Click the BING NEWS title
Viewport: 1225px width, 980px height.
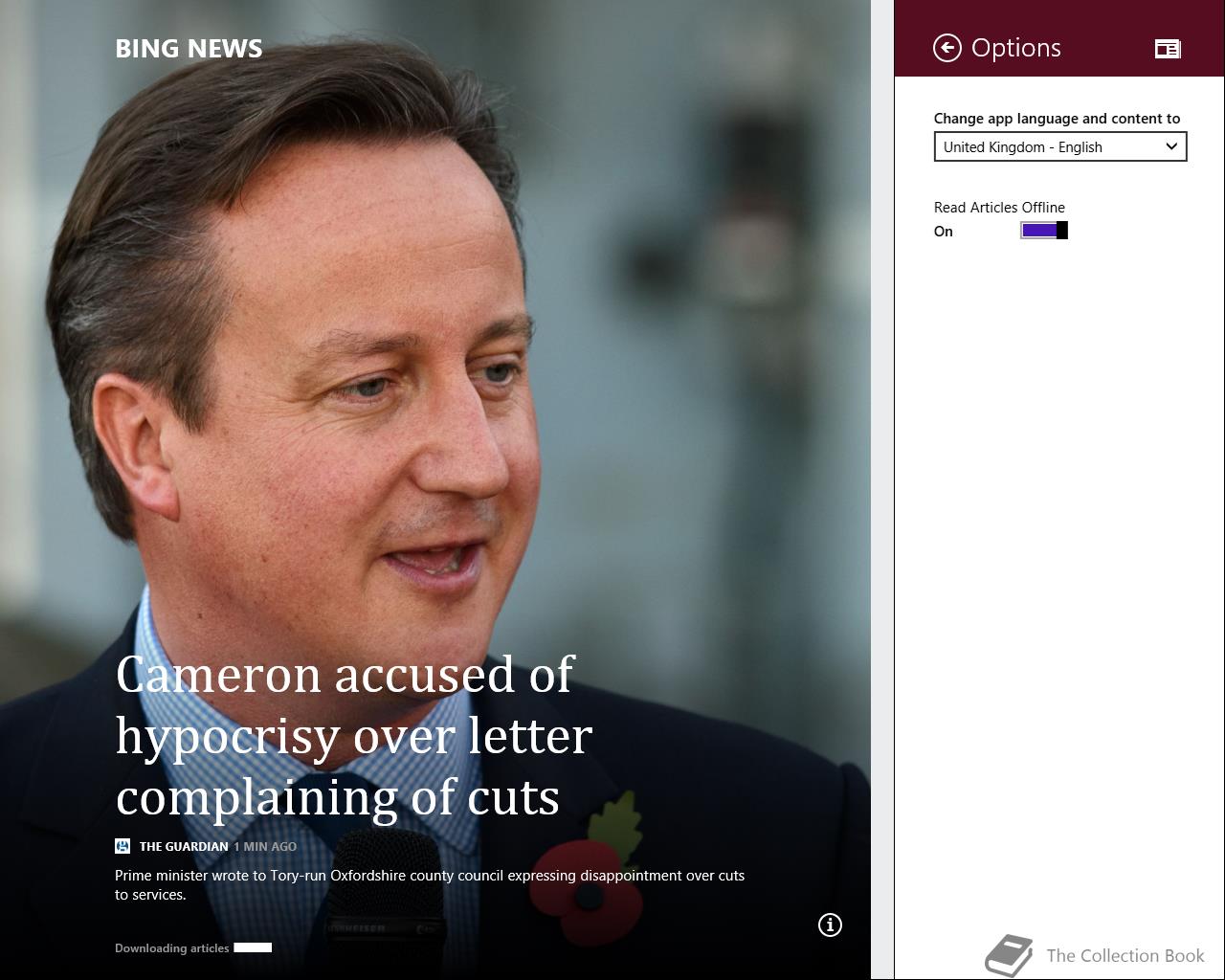pos(189,49)
